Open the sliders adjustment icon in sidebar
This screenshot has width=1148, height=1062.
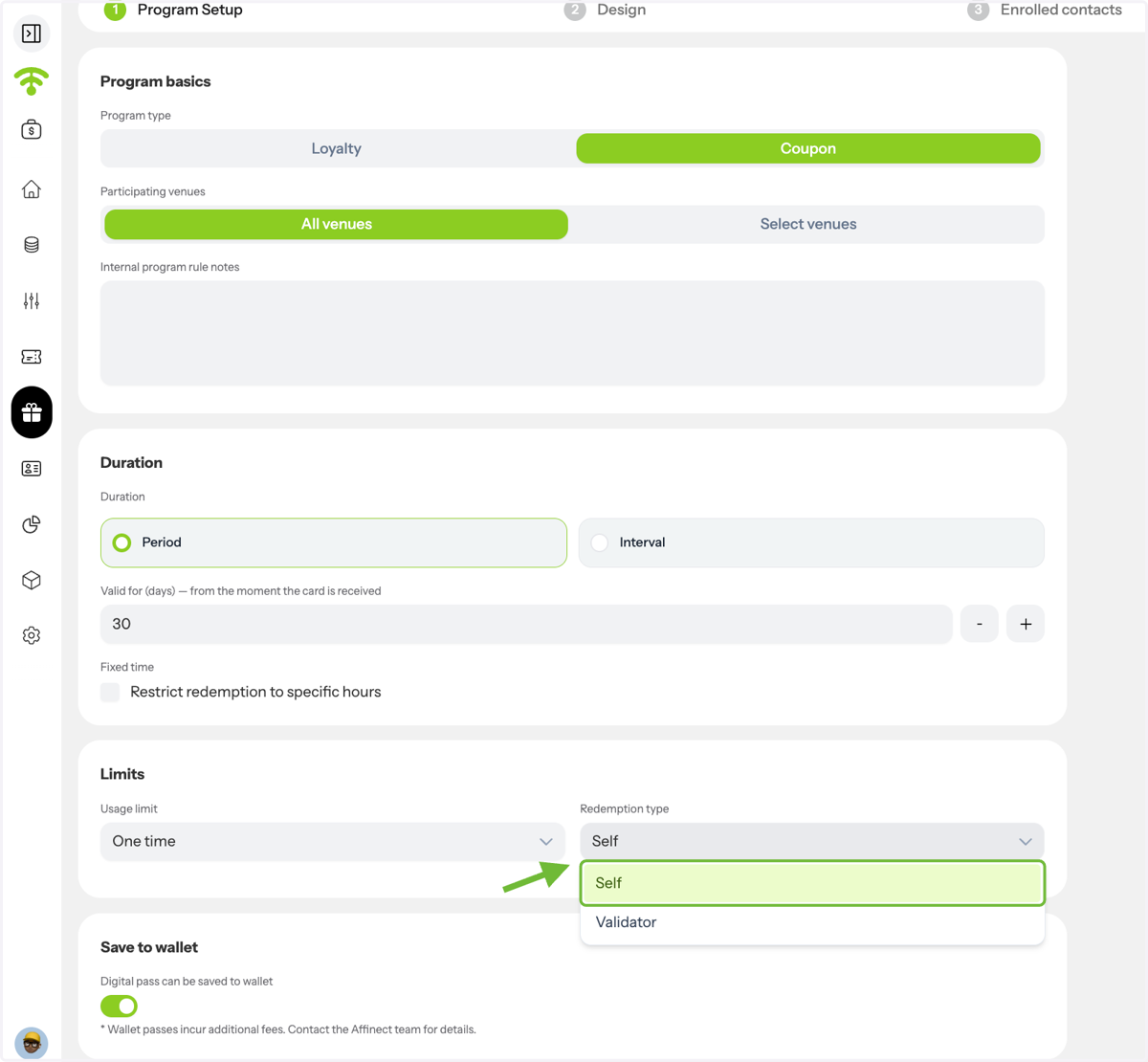tap(32, 300)
